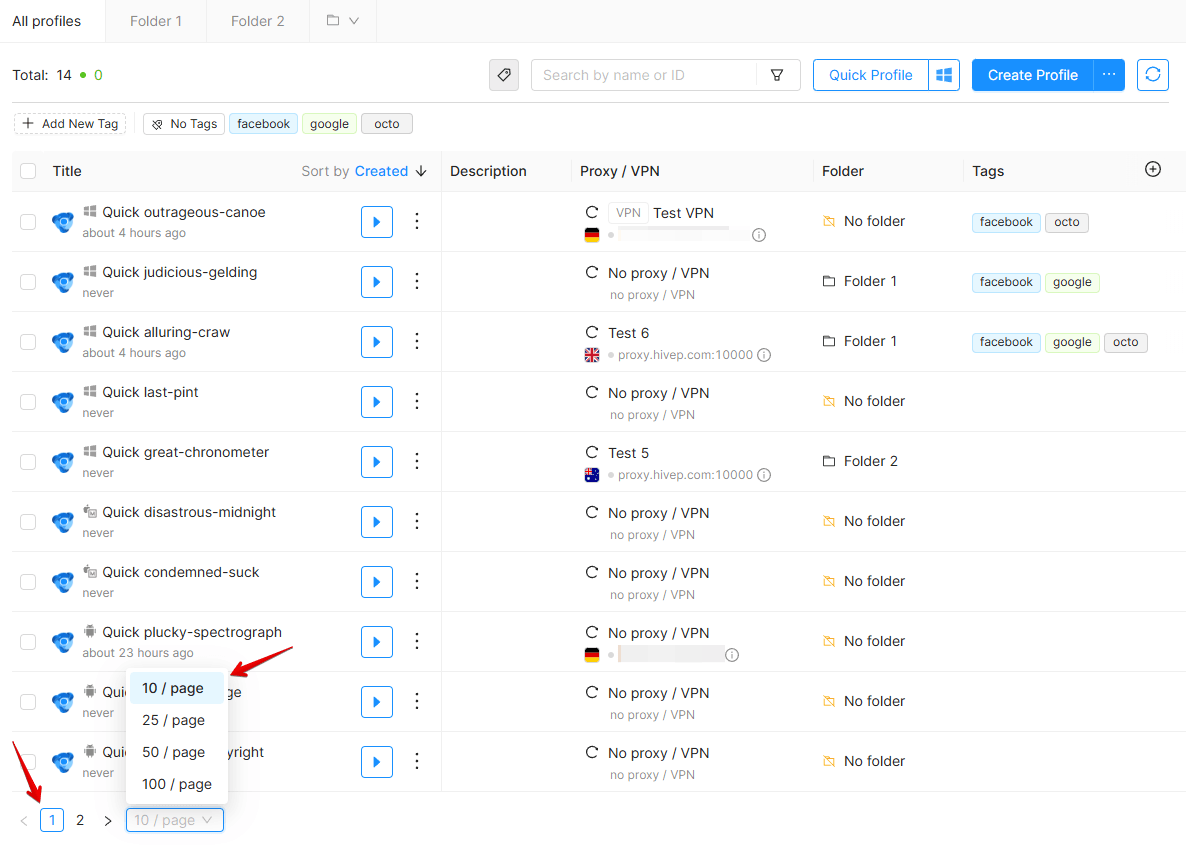This screenshot has width=1186, height=851.
Task: Refresh proxy check for Test VPN row
Action: click(x=591, y=213)
